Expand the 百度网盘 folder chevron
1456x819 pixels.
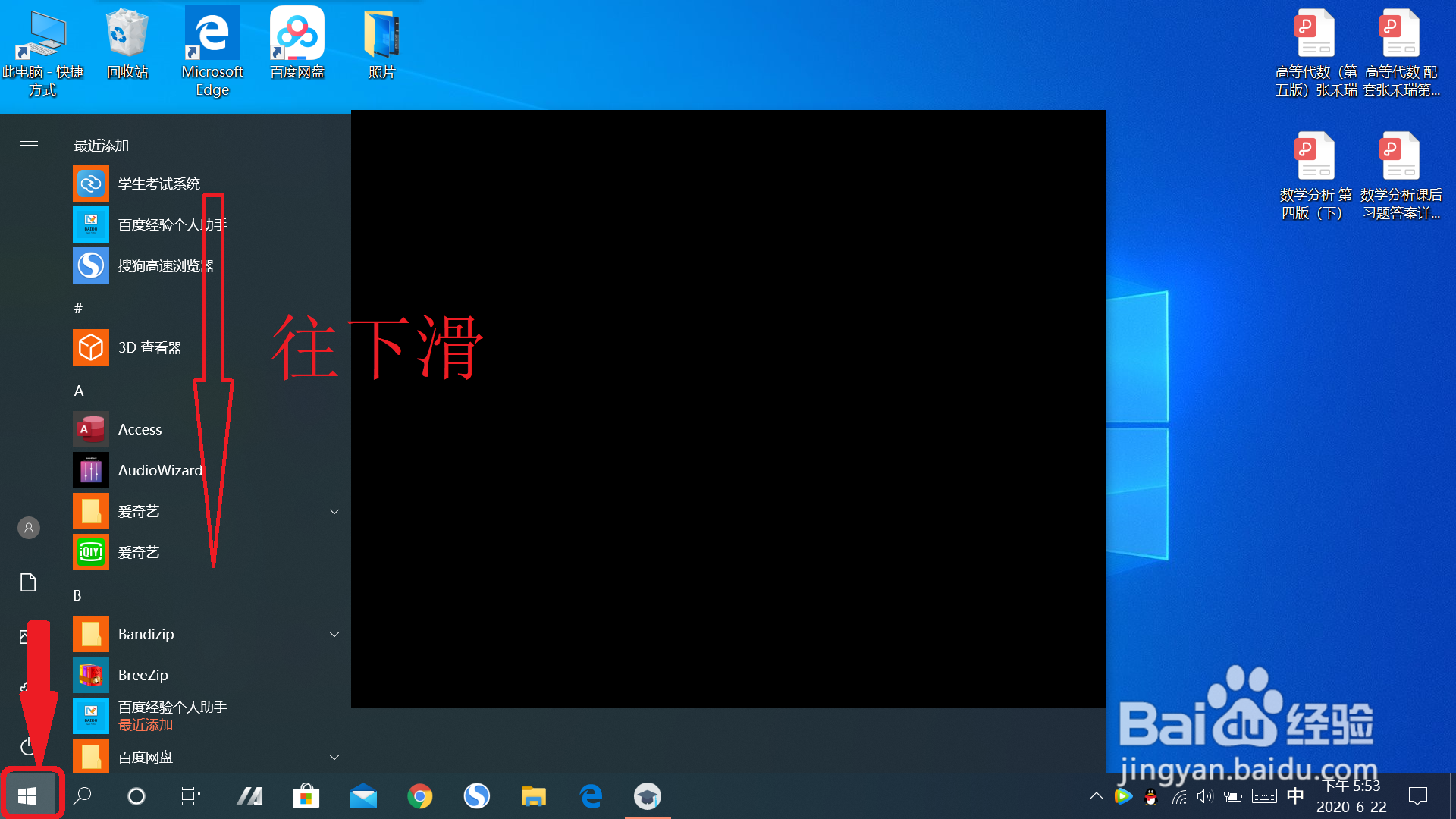coord(334,758)
